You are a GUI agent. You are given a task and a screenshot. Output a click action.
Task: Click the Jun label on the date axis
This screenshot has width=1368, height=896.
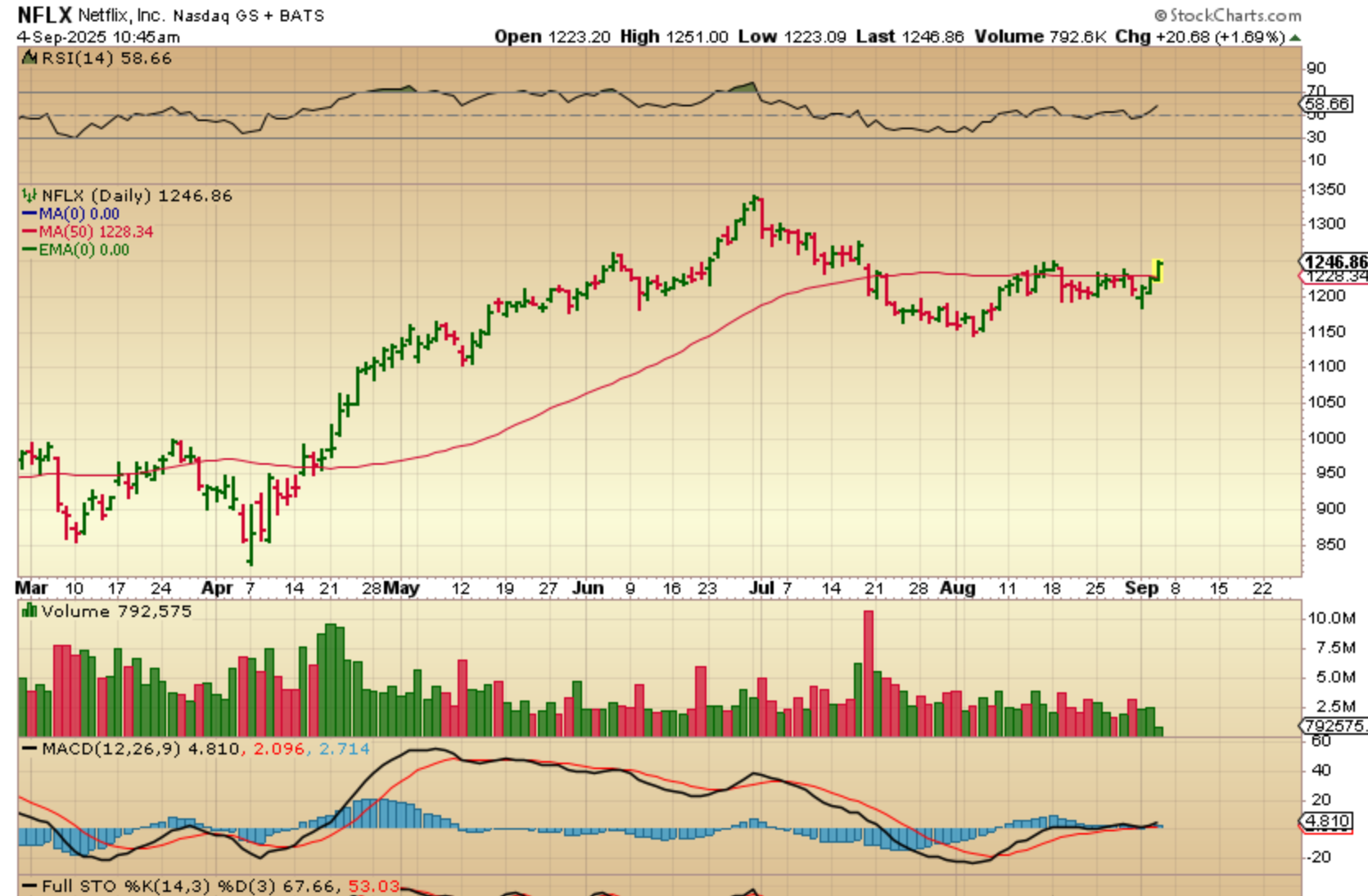coord(588,588)
